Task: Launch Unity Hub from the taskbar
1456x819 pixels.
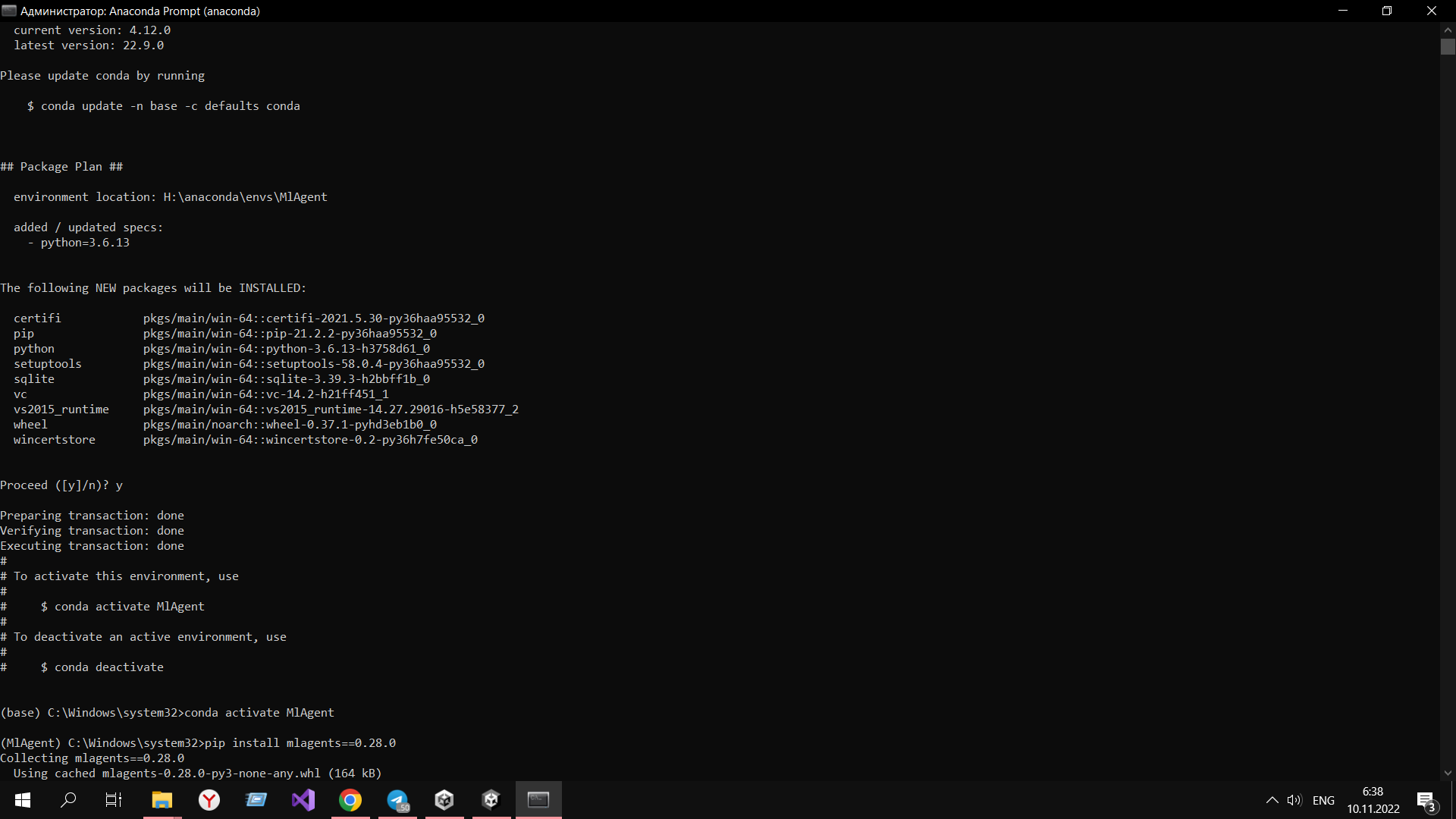Action: pos(444,800)
